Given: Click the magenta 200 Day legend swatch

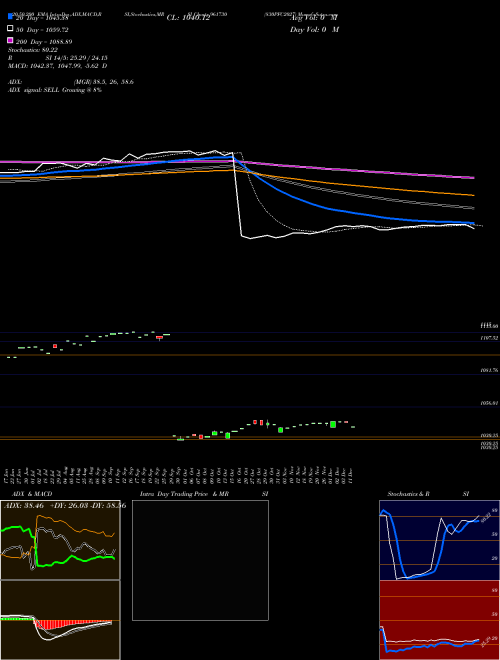Looking at the screenshot, I should click(10, 40).
